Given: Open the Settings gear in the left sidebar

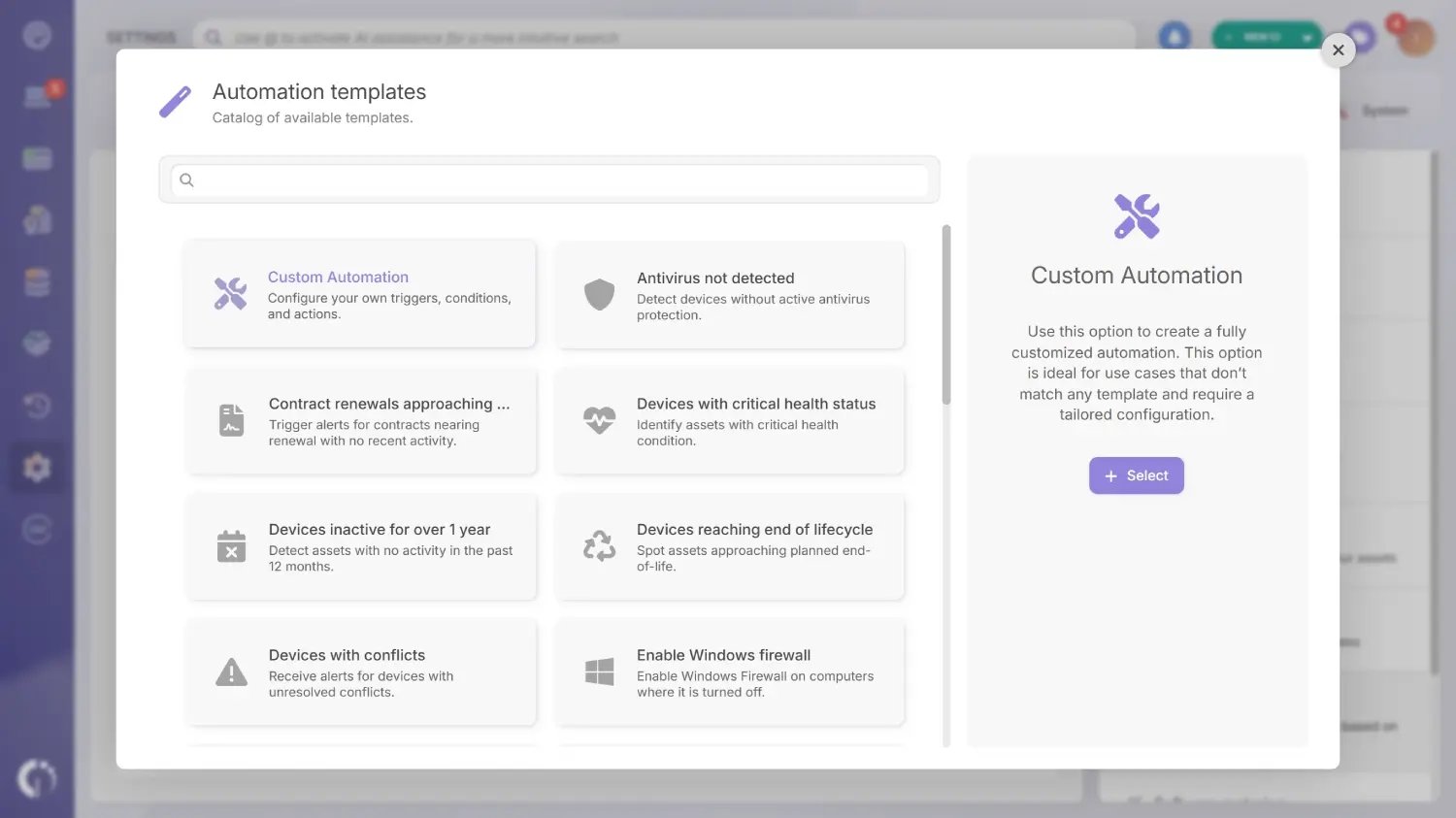Looking at the screenshot, I should click(x=37, y=467).
